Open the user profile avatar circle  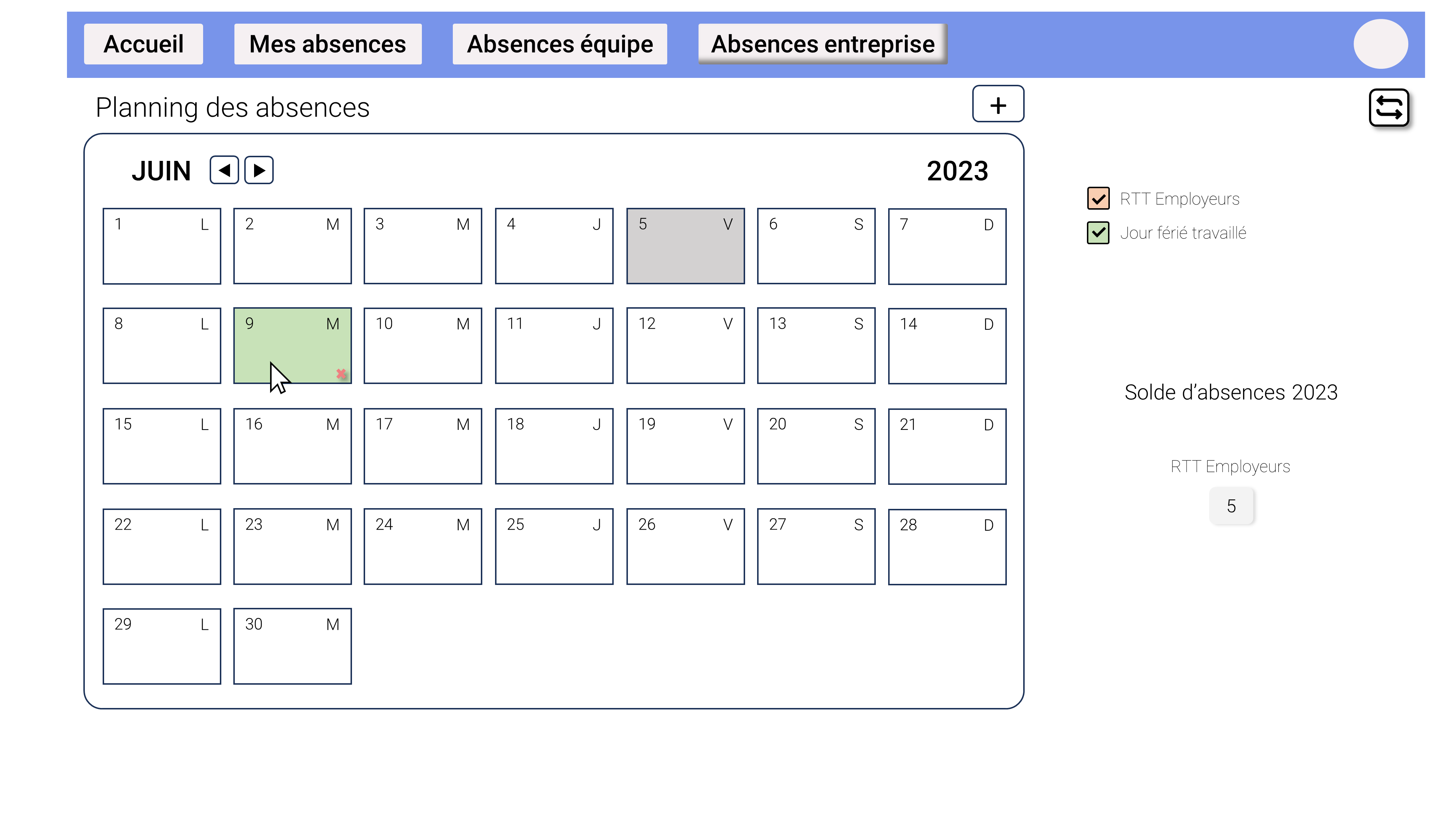click(x=1381, y=44)
